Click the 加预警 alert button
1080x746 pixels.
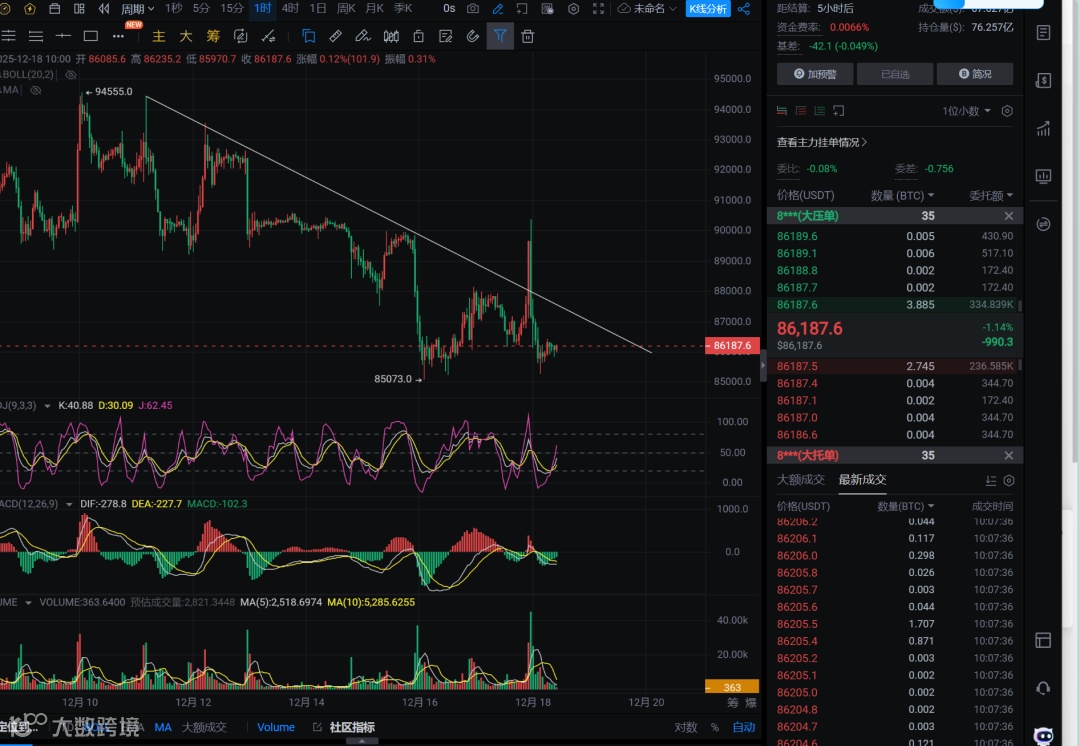click(x=815, y=74)
